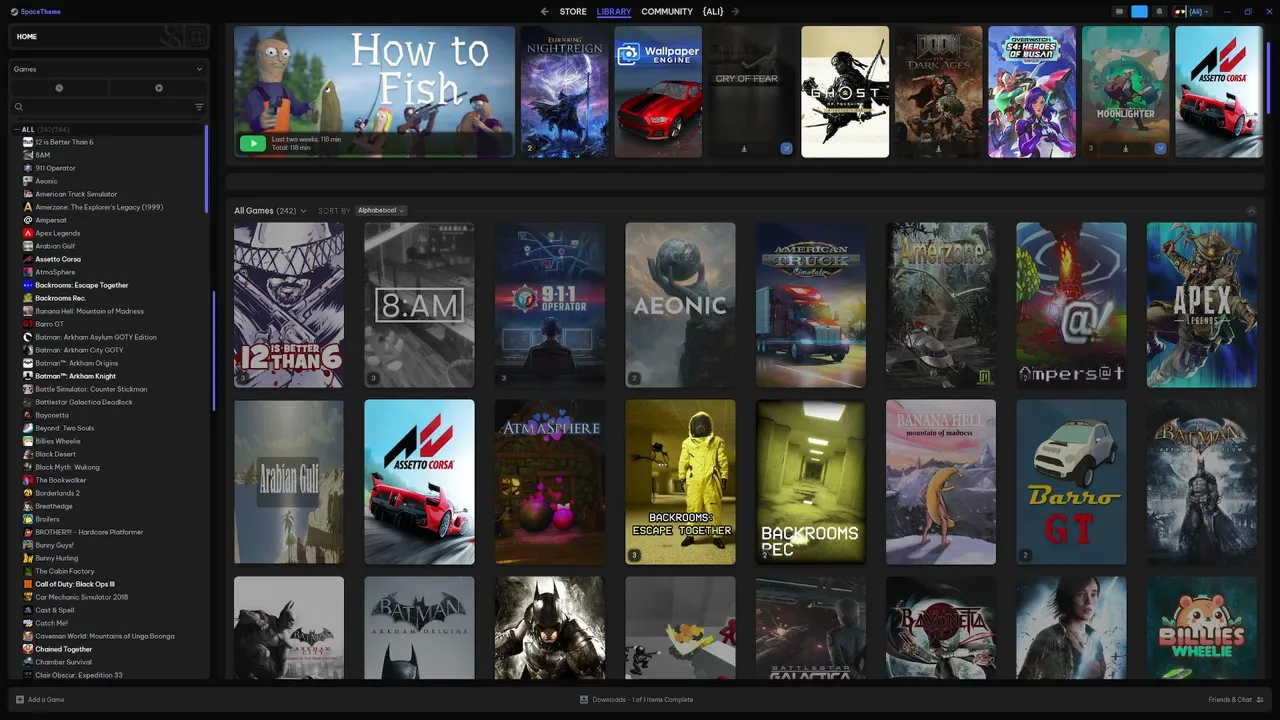Click the blue badge on Cry of Fear tile
This screenshot has height=720, width=1280.
[x=787, y=149]
